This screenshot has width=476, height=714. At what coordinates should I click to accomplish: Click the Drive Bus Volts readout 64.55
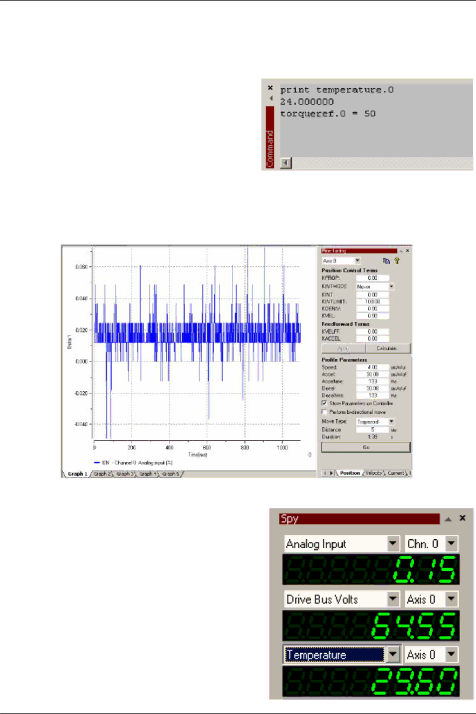click(x=371, y=625)
